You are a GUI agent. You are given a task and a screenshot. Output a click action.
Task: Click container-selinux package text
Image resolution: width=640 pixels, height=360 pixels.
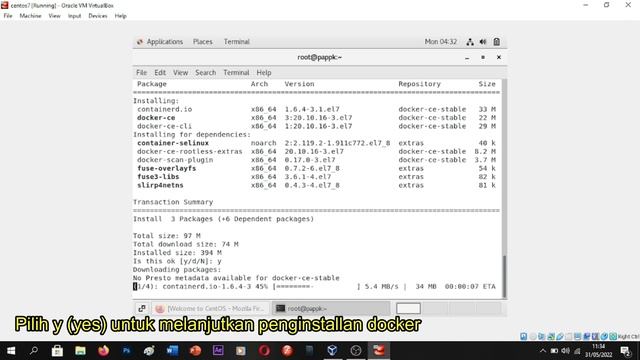(173, 143)
